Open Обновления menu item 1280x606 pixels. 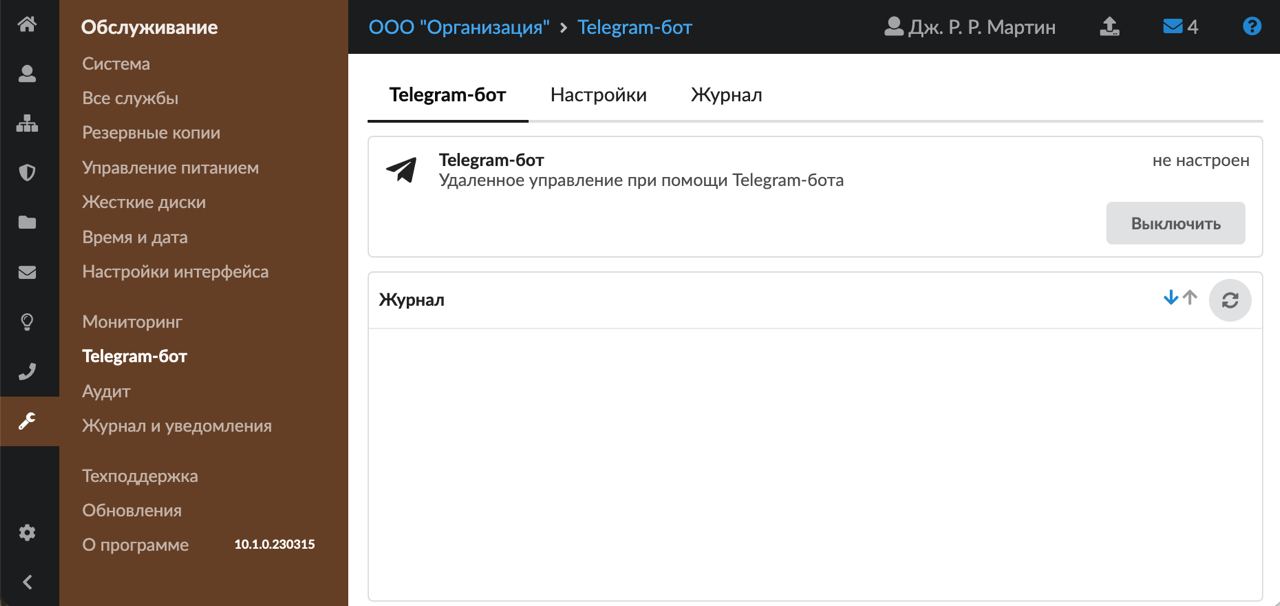coord(132,510)
